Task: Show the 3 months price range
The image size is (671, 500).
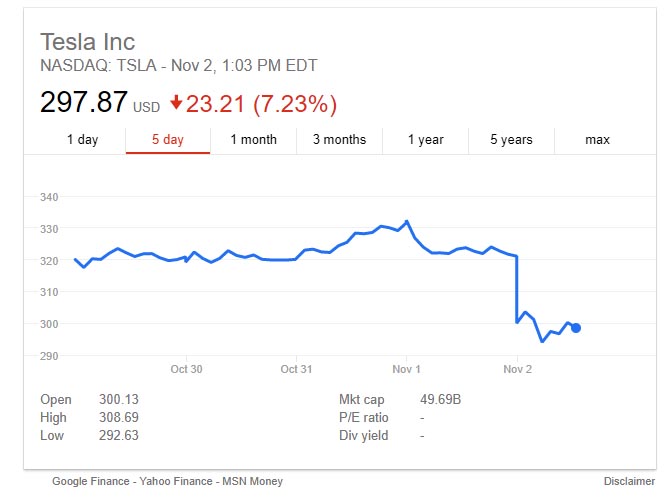Action: (339, 140)
